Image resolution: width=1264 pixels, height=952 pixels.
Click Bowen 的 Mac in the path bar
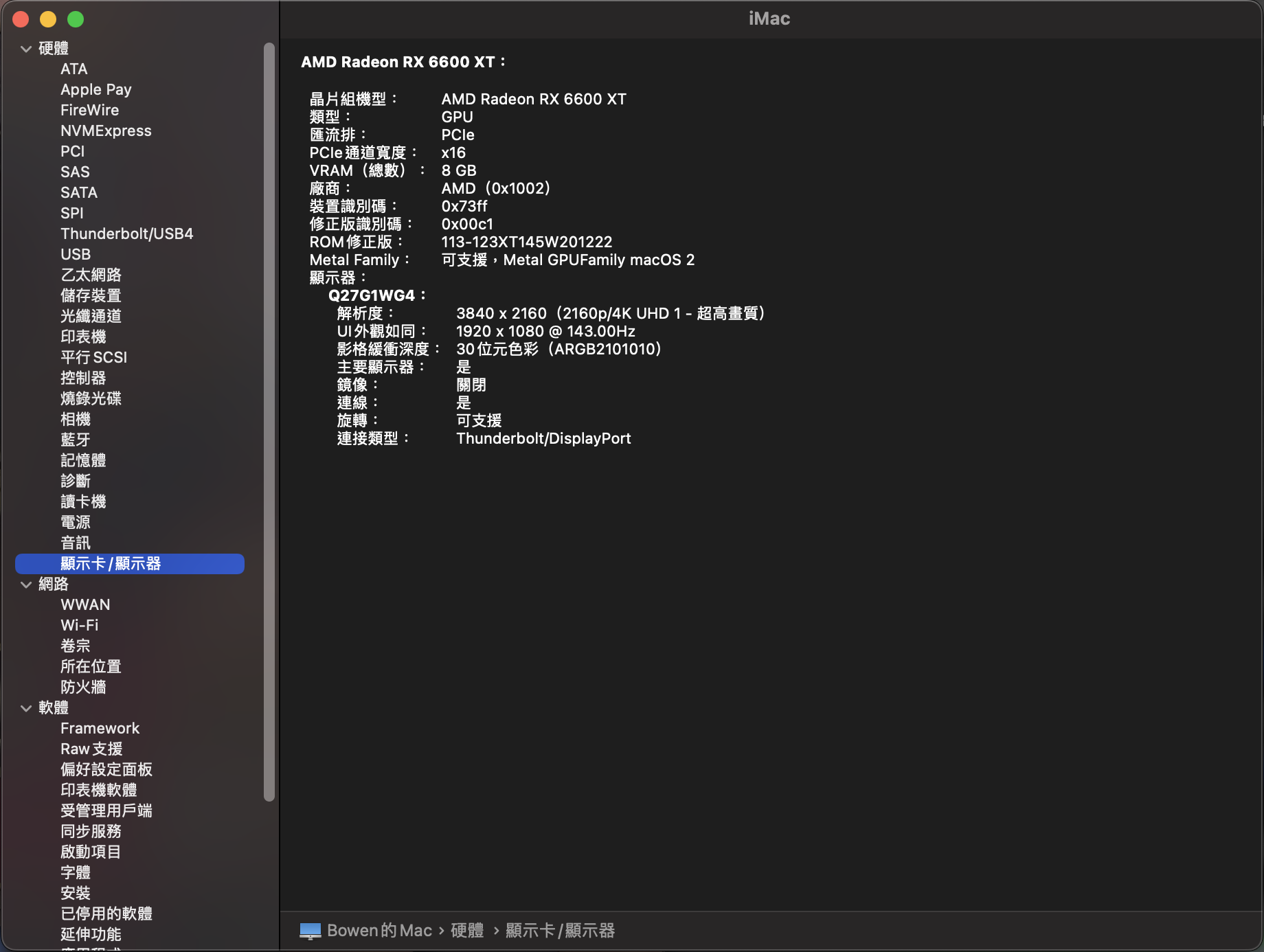[x=379, y=931]
